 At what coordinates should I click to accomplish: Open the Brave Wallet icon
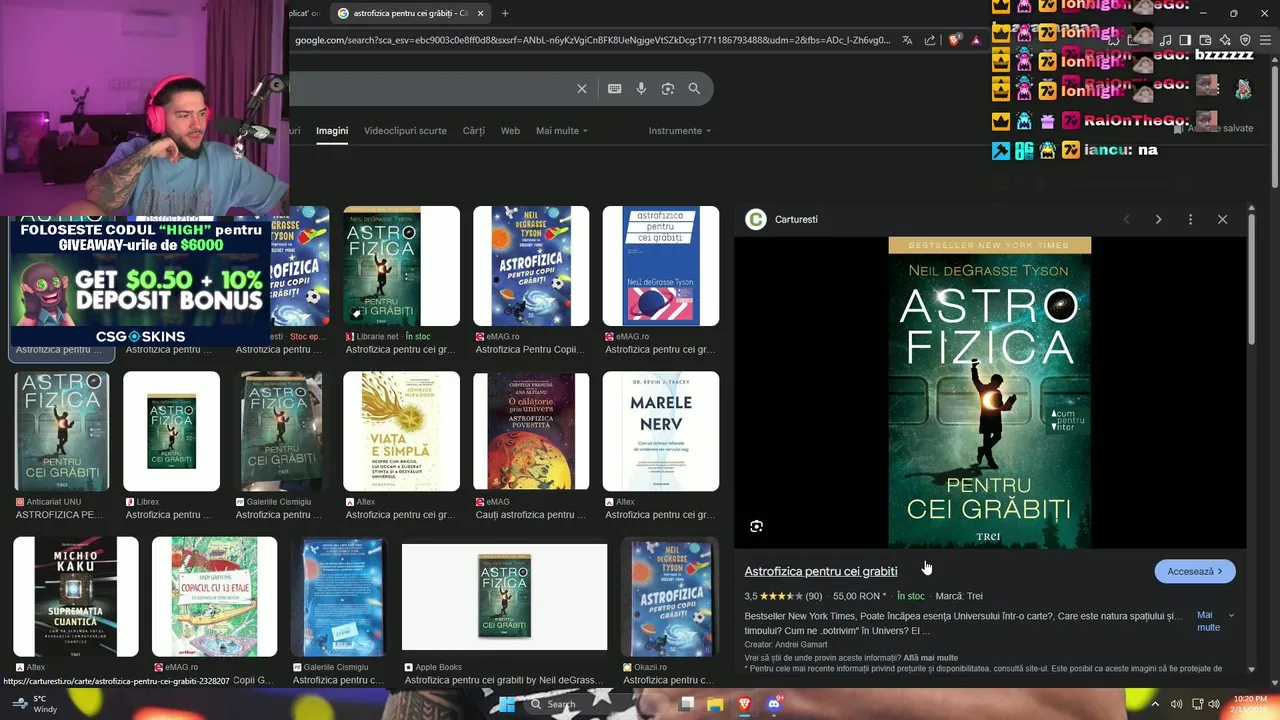tap(1205, 40)
